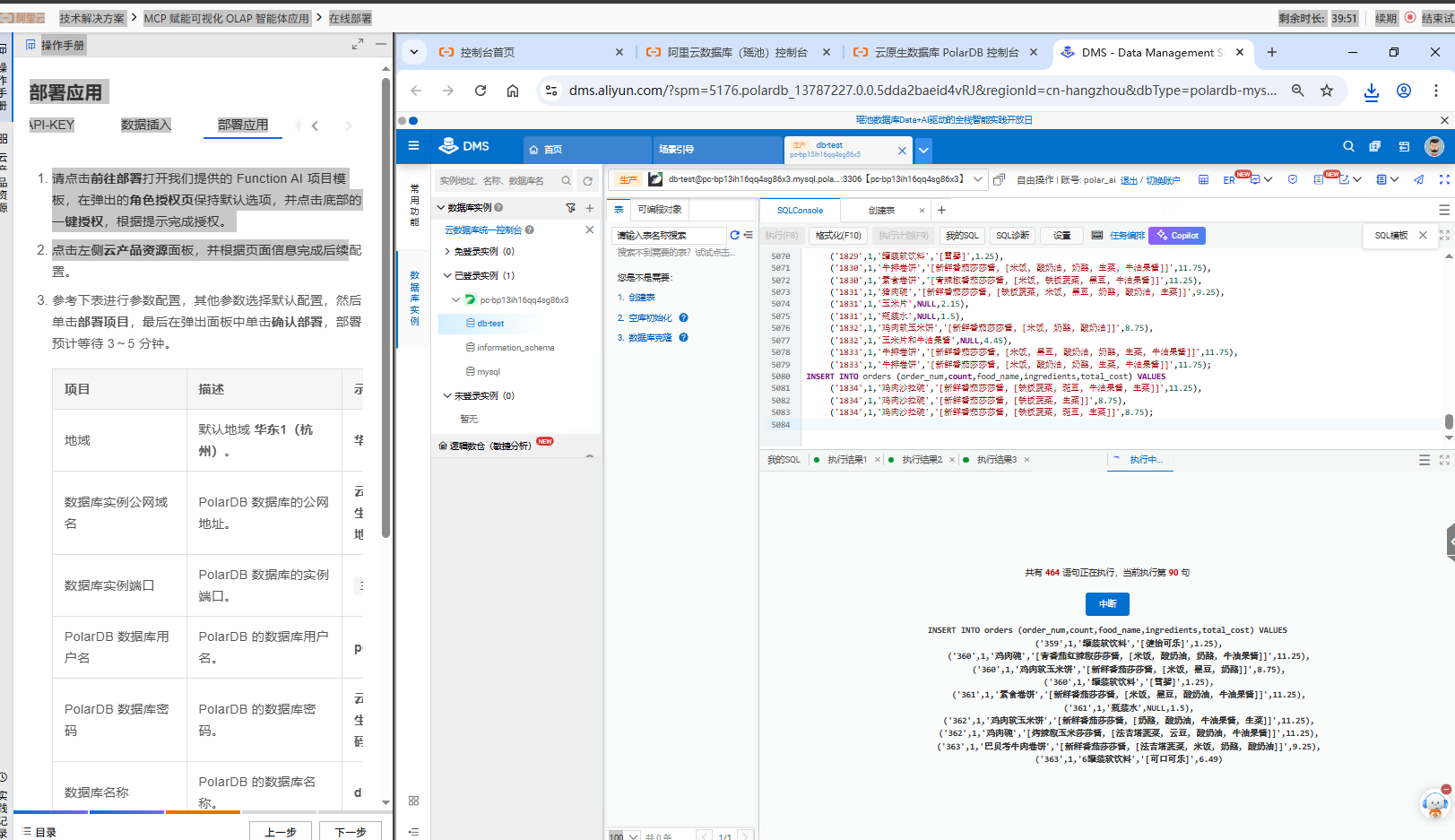Select the information_schema database
Image resolution: width=1455 pixels, height=840 pixels.
(515, 348)
